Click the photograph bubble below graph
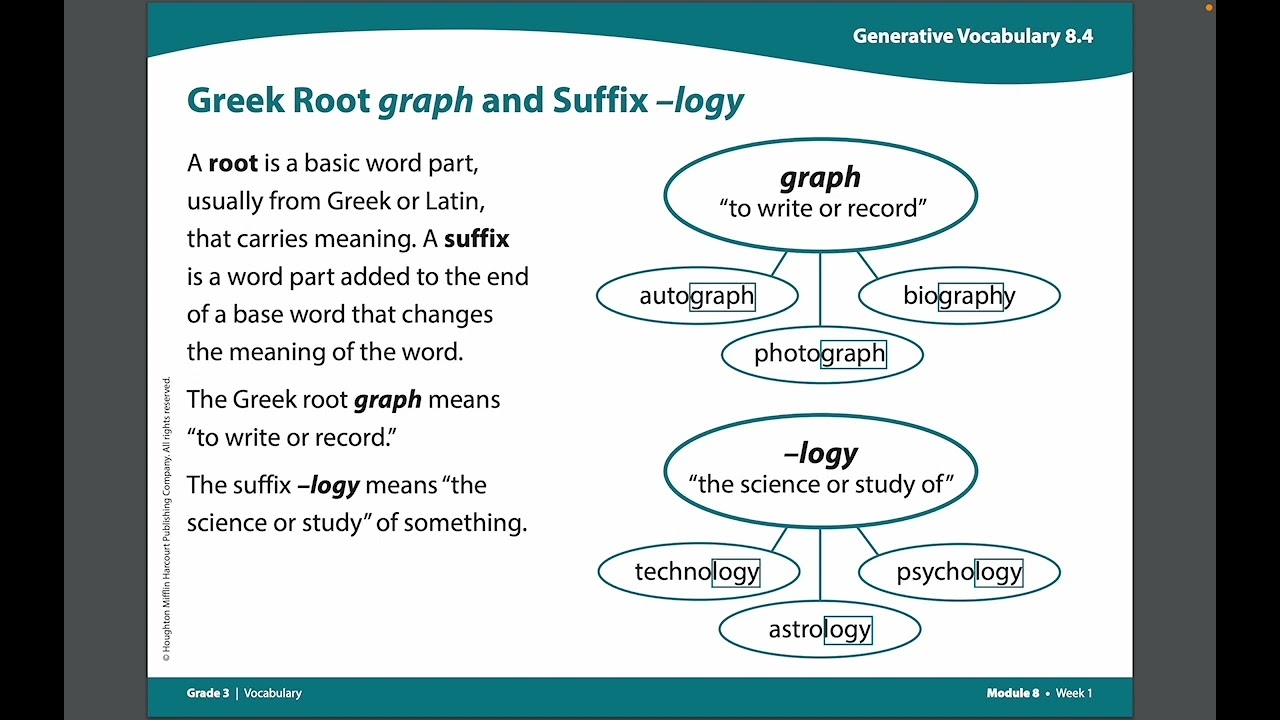The width and height of the screenshot is (1280, 720). coord(822,354)
